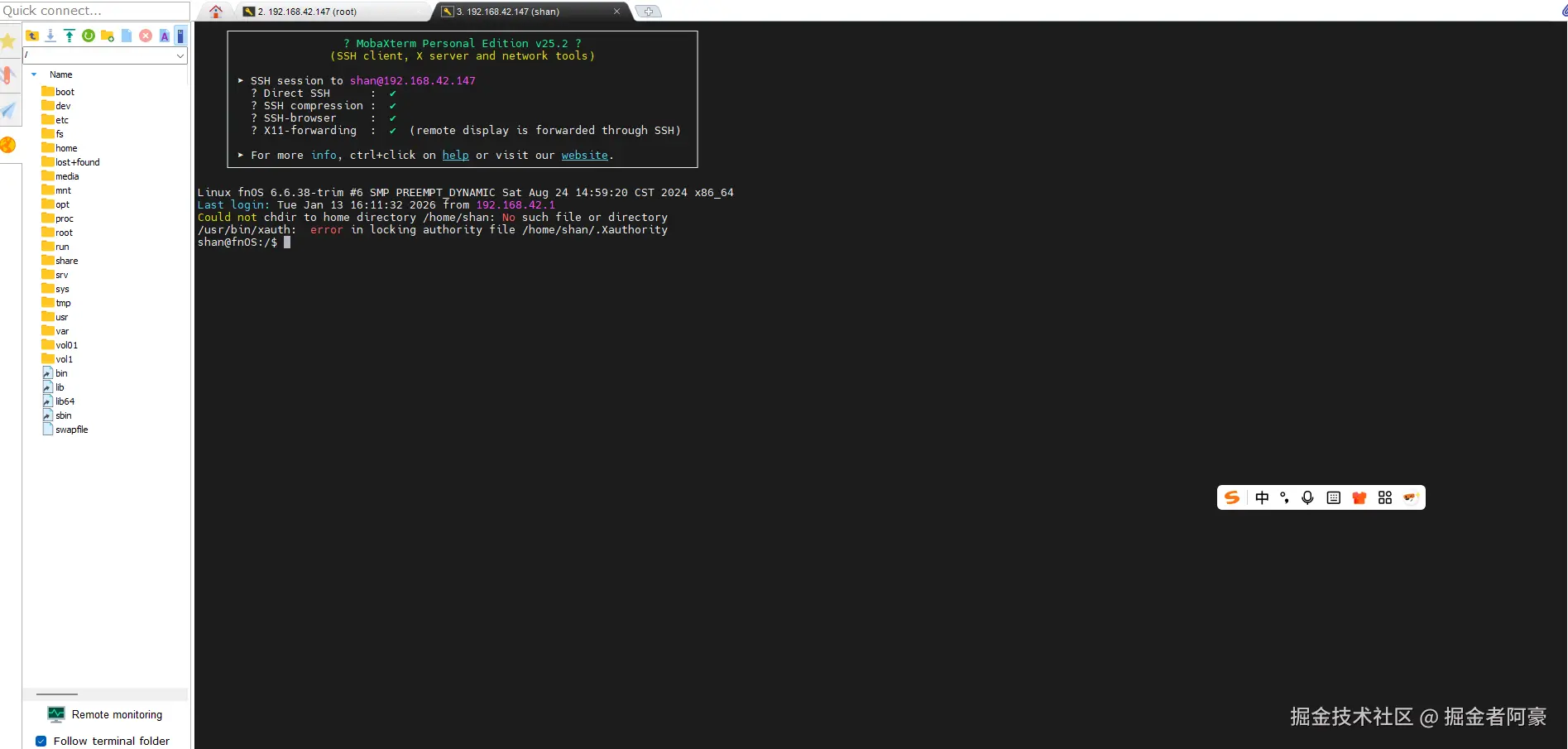Image resolution: width=1568 pixels, height=749 pixels.
Task: Click the help link in the banner
Action: click(x=455, y=155)
